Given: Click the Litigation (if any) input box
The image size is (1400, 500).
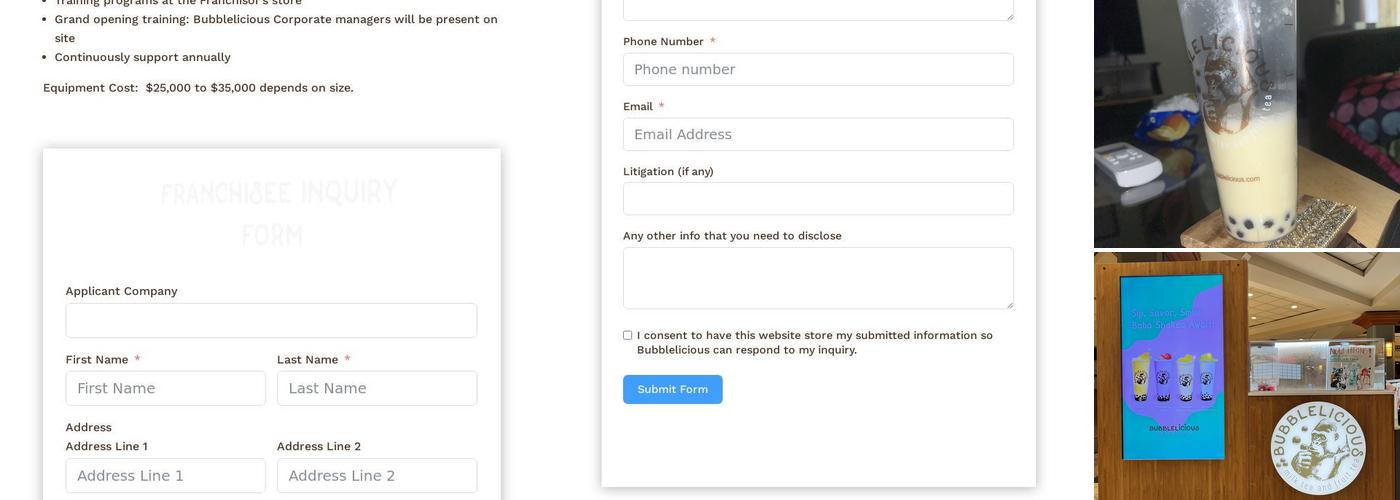Looking at the screenshot, I should tap(818, 198).
